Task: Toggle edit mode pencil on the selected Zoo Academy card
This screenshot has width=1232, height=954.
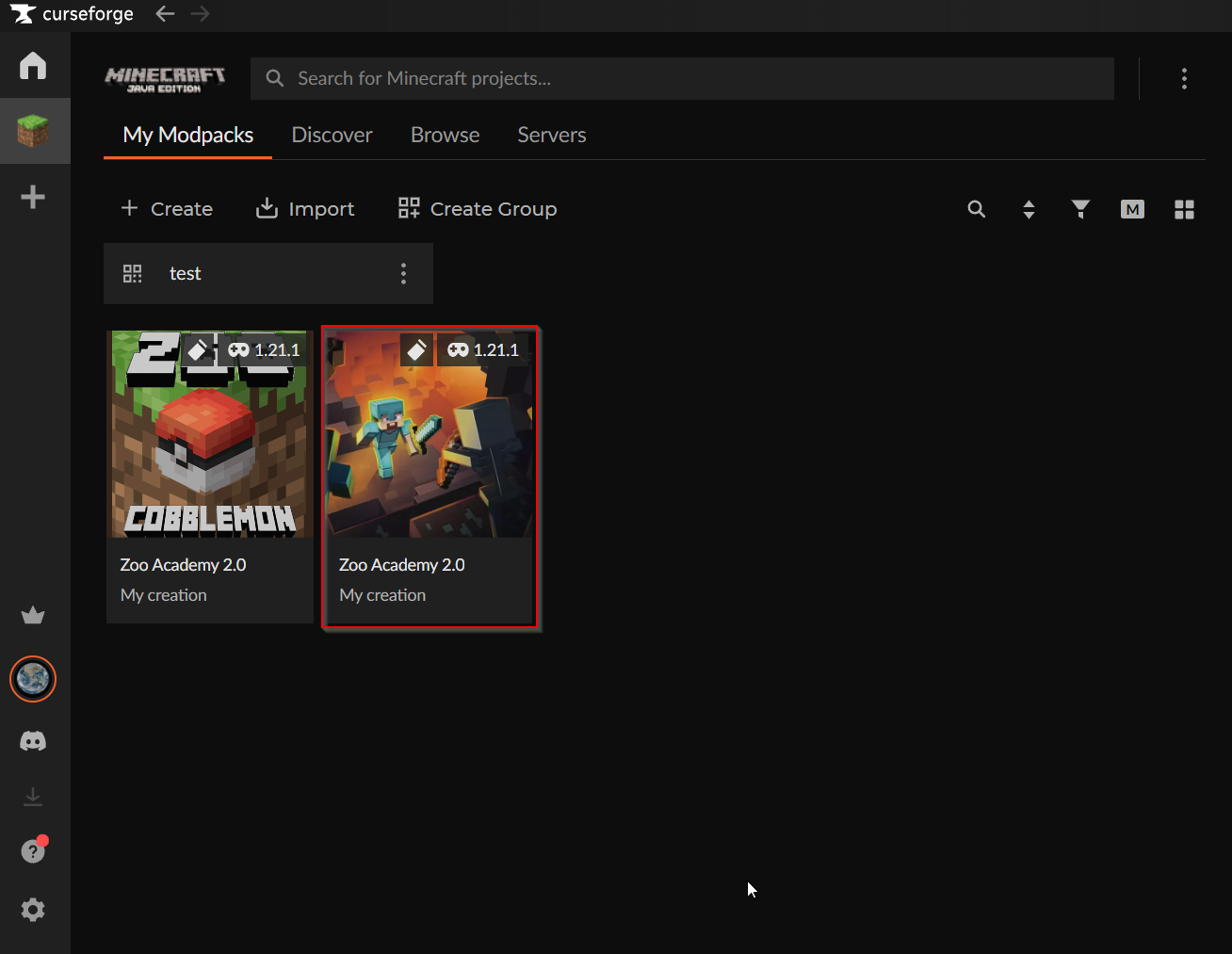Action: (x=416, y=349)
